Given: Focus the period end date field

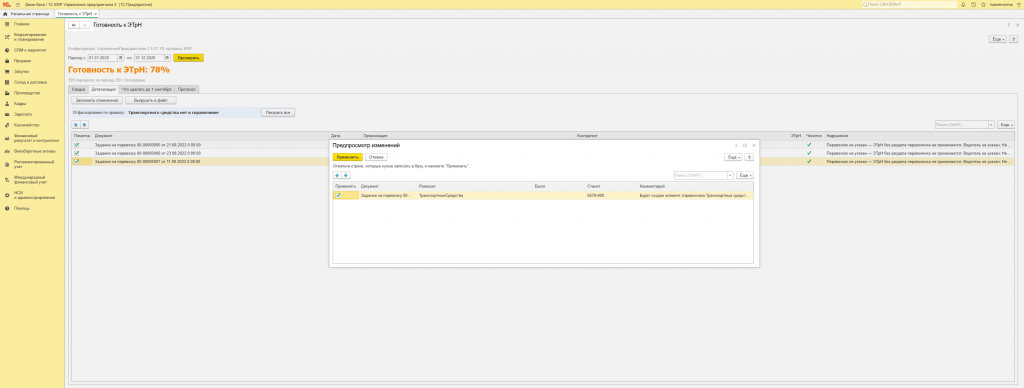Looking at the screenshot, I should [x=150, y=57].
